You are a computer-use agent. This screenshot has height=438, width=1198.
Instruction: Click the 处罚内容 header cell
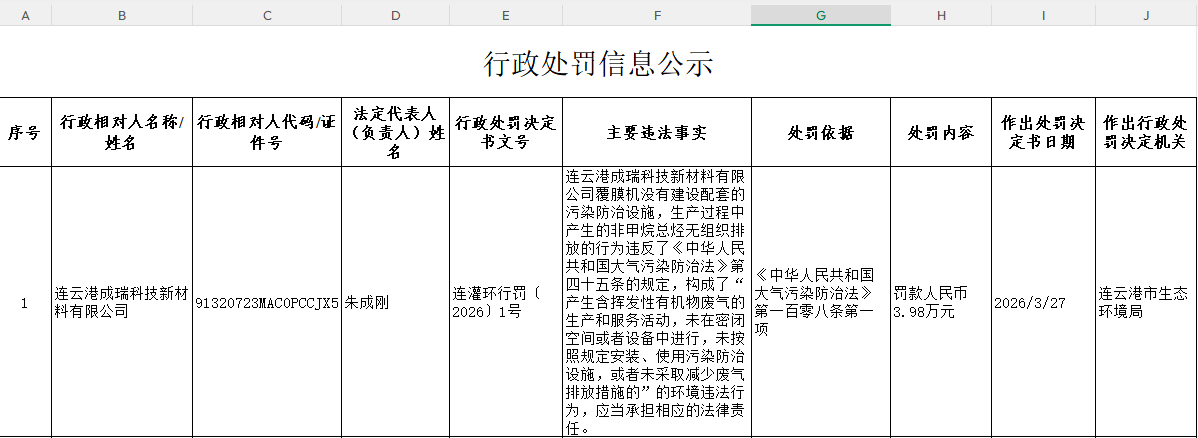941,132
